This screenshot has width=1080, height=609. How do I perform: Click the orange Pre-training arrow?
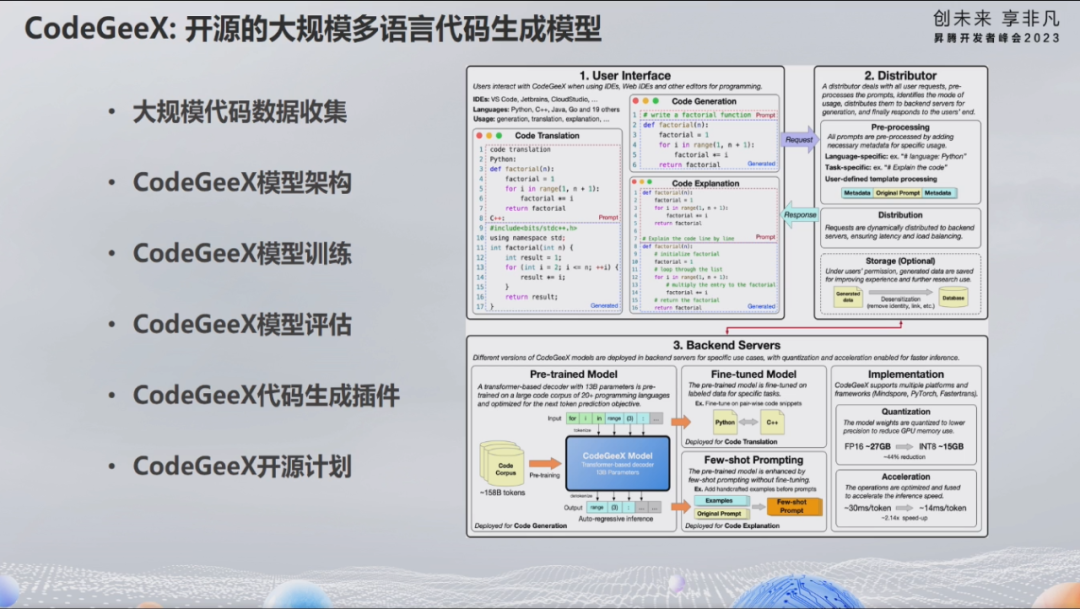[545, 463]
